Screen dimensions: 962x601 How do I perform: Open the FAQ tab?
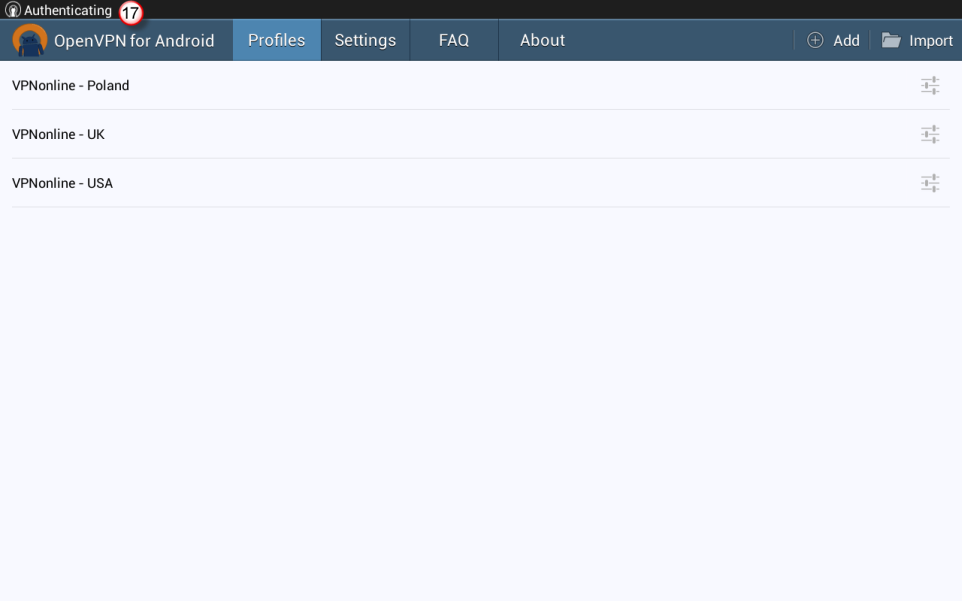click(454, 40)
